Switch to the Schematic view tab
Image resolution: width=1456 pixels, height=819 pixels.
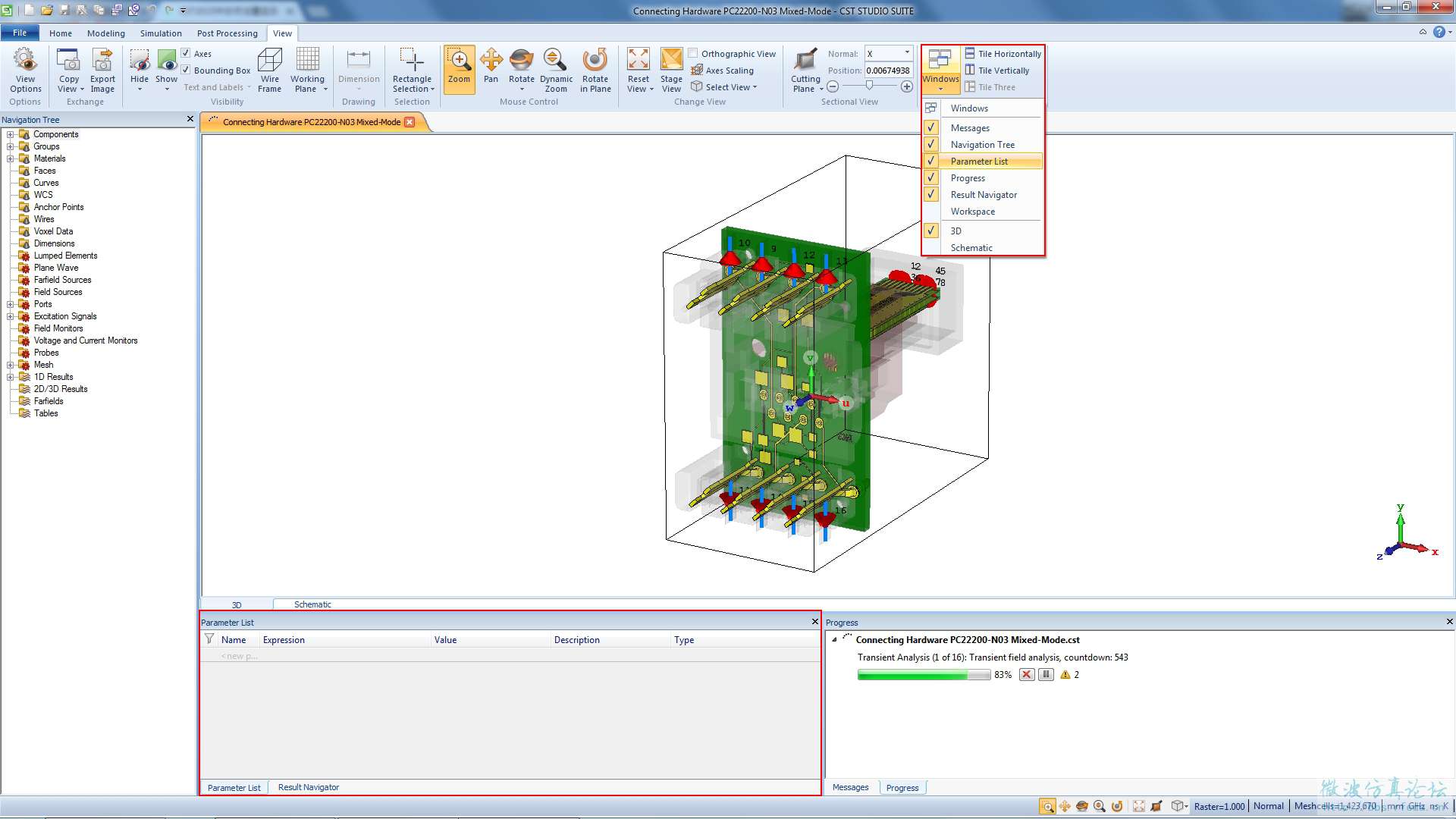312,604
